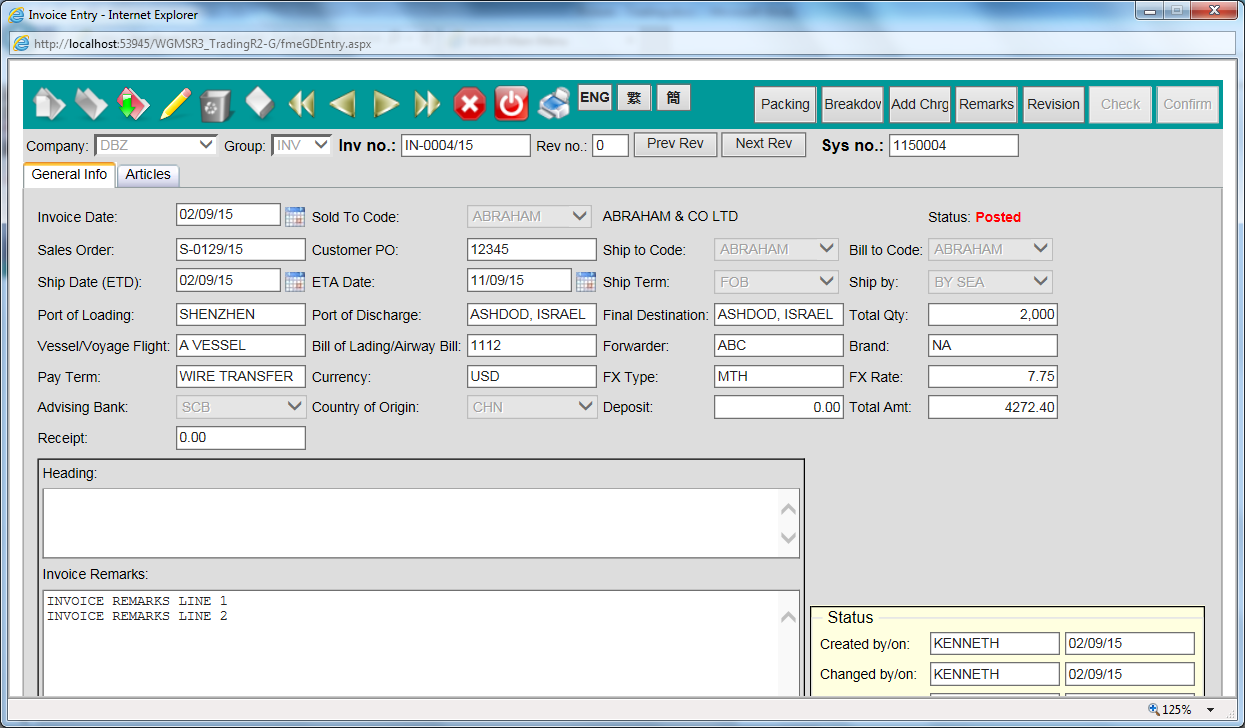Viewport: 1245px width, 728px height.
Task: Jump to the last record arrow
Action: pos(428,104)
